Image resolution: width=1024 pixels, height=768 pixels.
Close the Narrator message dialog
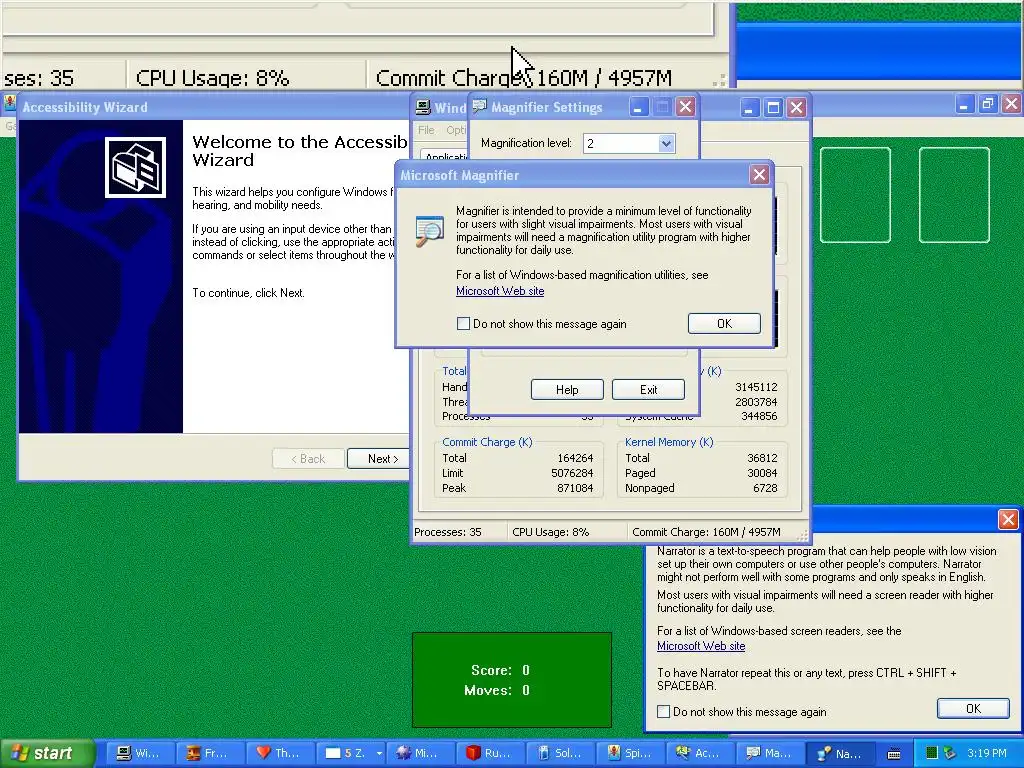[1008, 519]
